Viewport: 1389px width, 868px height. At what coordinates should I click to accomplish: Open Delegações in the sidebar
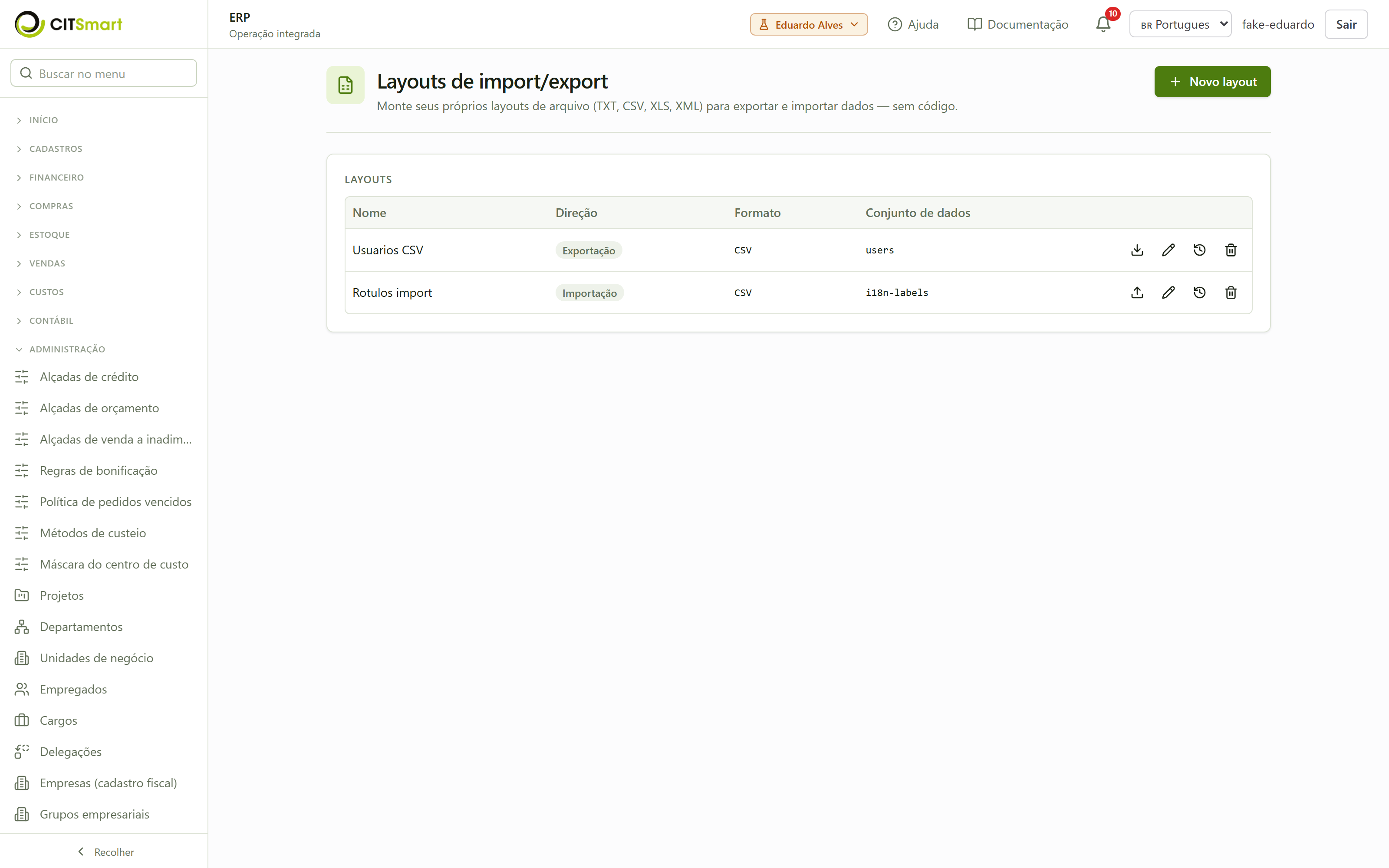click(104, 751)
